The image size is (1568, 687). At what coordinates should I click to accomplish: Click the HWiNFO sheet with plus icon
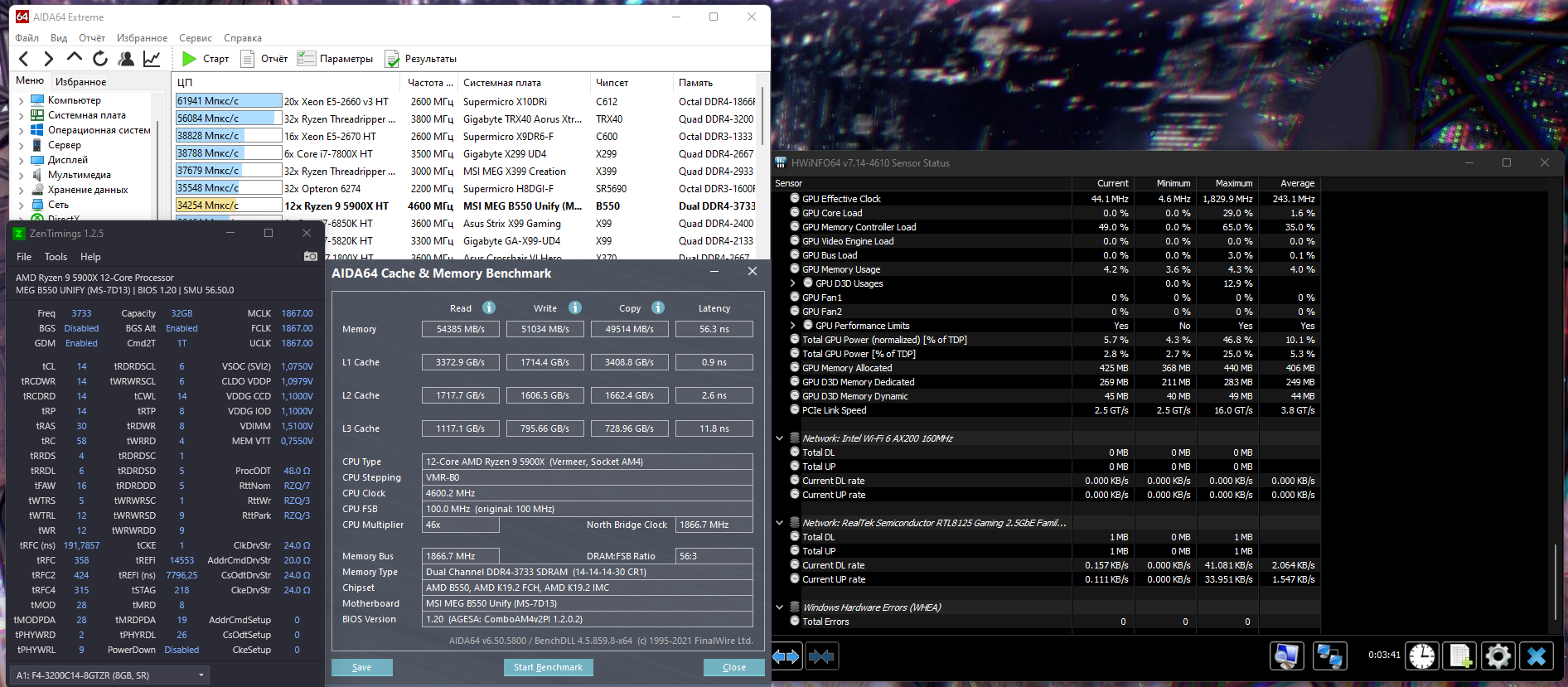coord(1460,656)
